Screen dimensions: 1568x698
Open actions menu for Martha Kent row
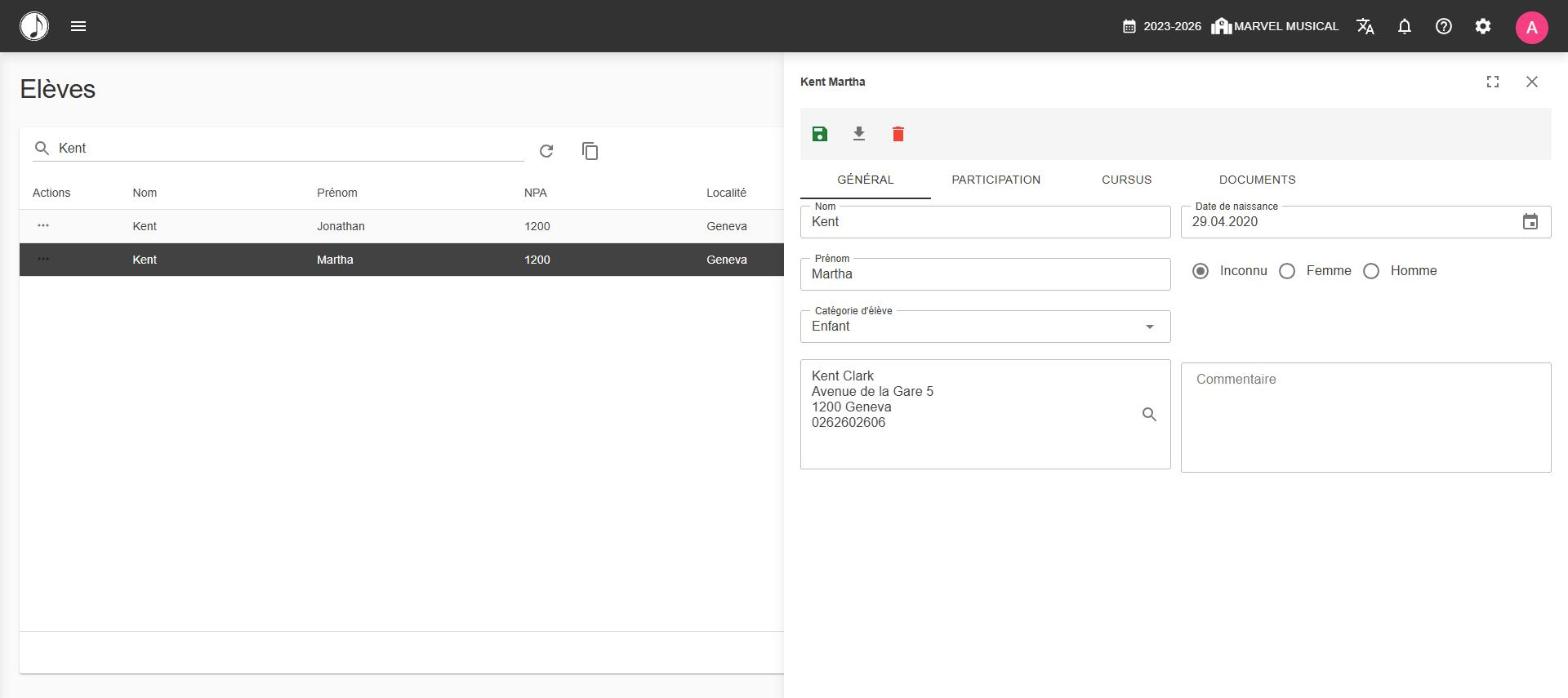[43, 260]
